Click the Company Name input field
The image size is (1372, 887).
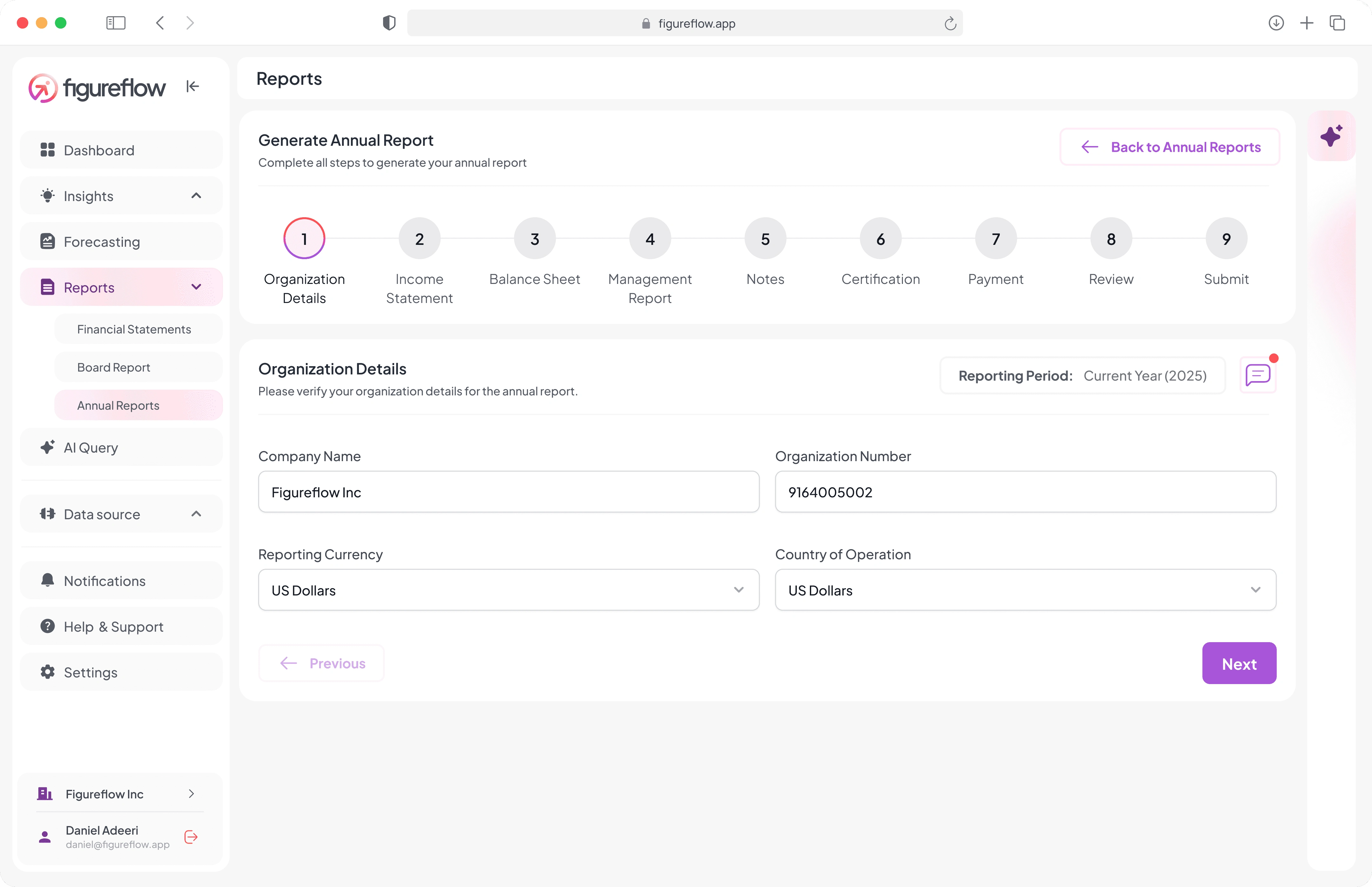[x=508, y=492]
